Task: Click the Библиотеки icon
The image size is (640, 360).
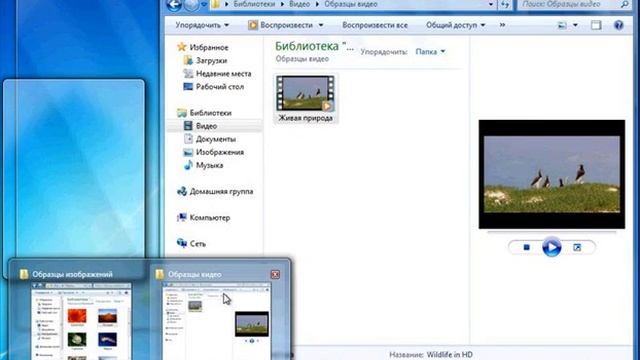Action: (x=182, y=113)
